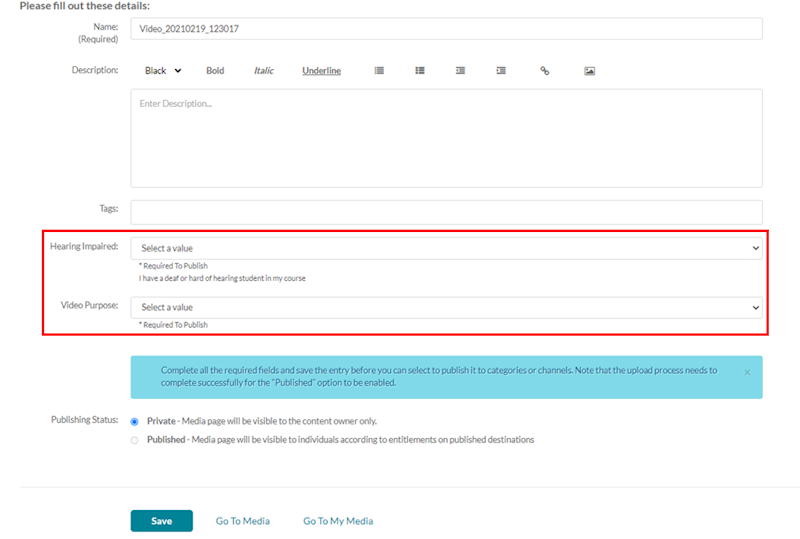This screenshot has height=539, width=800.
Task: Follow the Go To Media link
Action: point(243,521)
